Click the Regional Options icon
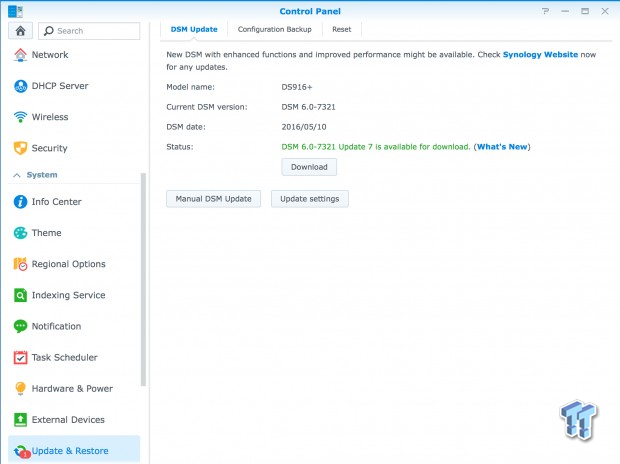The image size is (620, 464). click(20, 264)
